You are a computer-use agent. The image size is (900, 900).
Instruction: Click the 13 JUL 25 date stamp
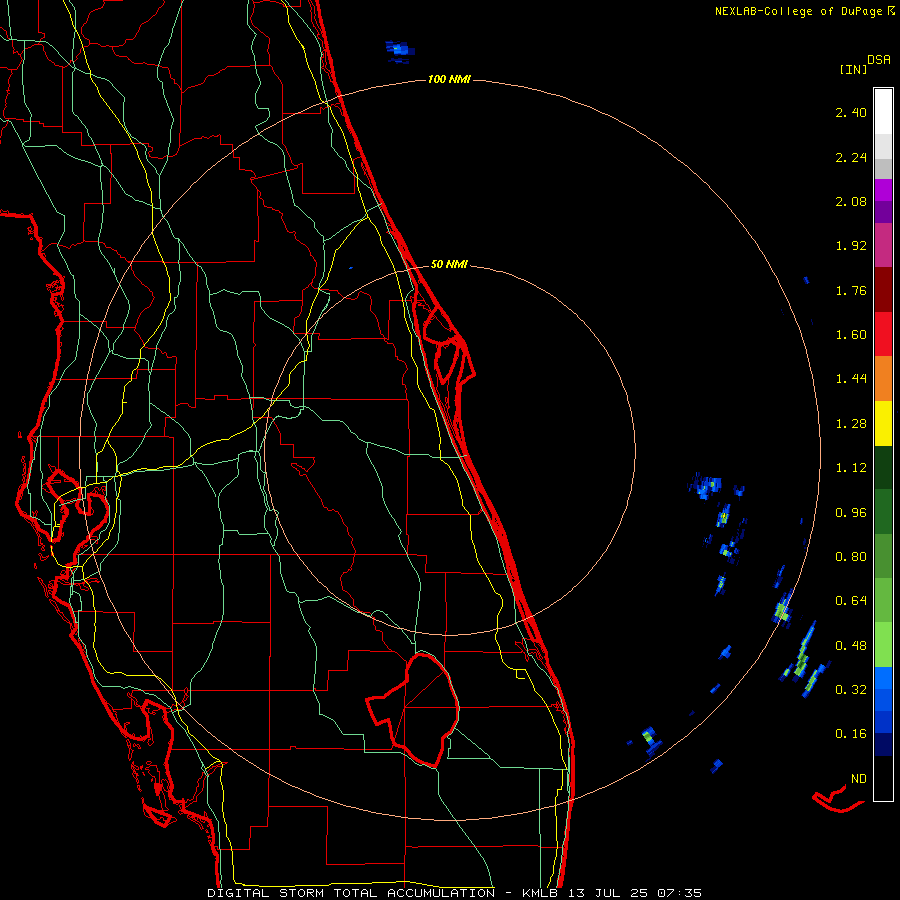[608, 893]
